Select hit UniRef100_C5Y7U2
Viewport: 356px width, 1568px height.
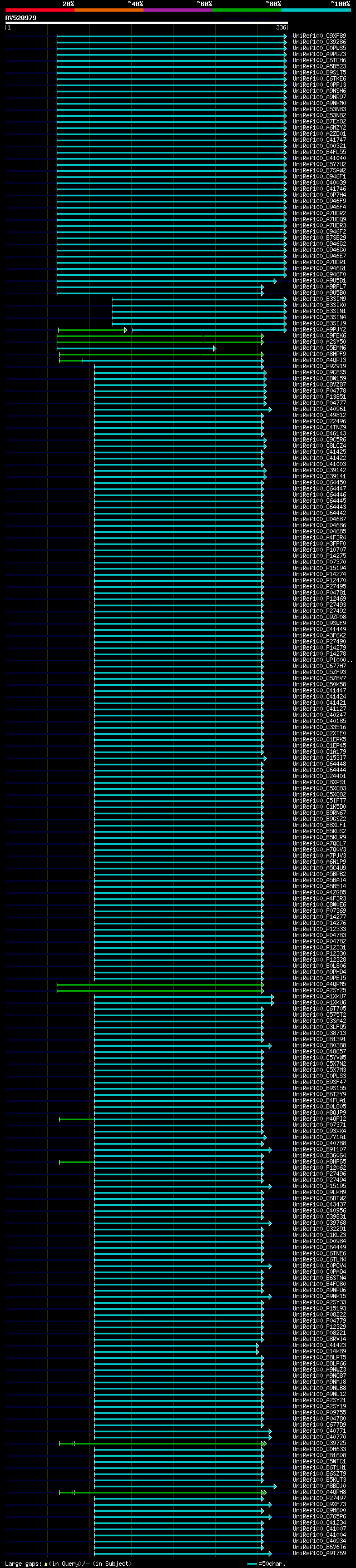tap(319, 164)
